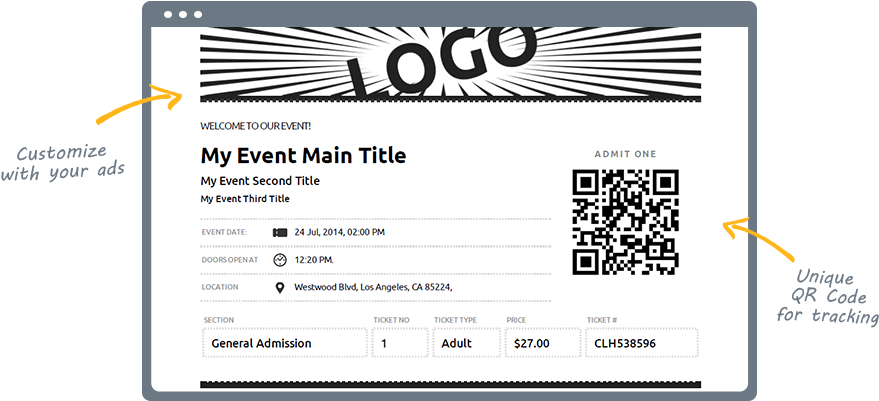Click the My Event Second Title text
The height and width of the screenshot is (401, 879).
(260, 181)
